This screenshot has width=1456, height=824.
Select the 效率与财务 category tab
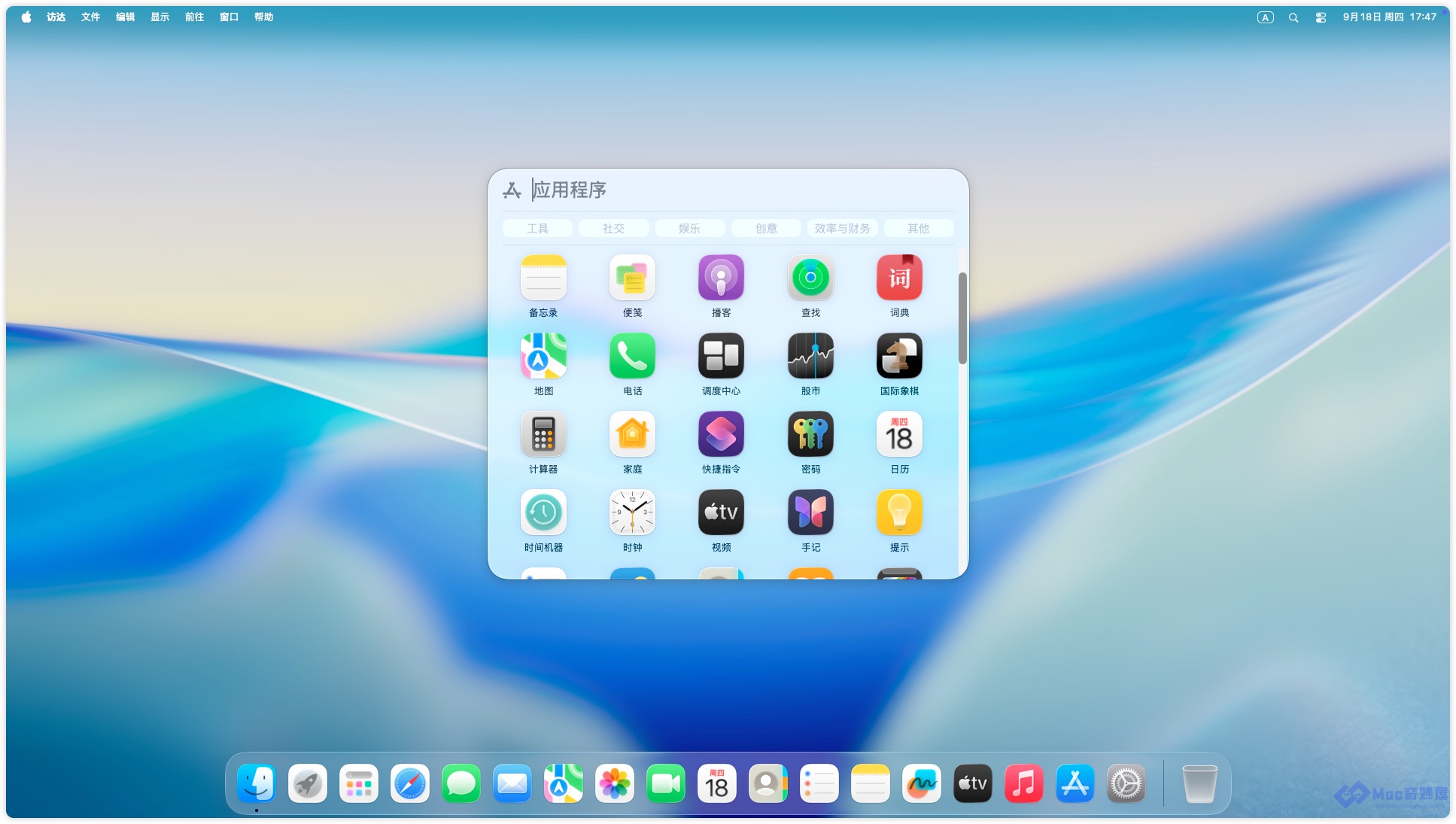click(x=842, y=228)
